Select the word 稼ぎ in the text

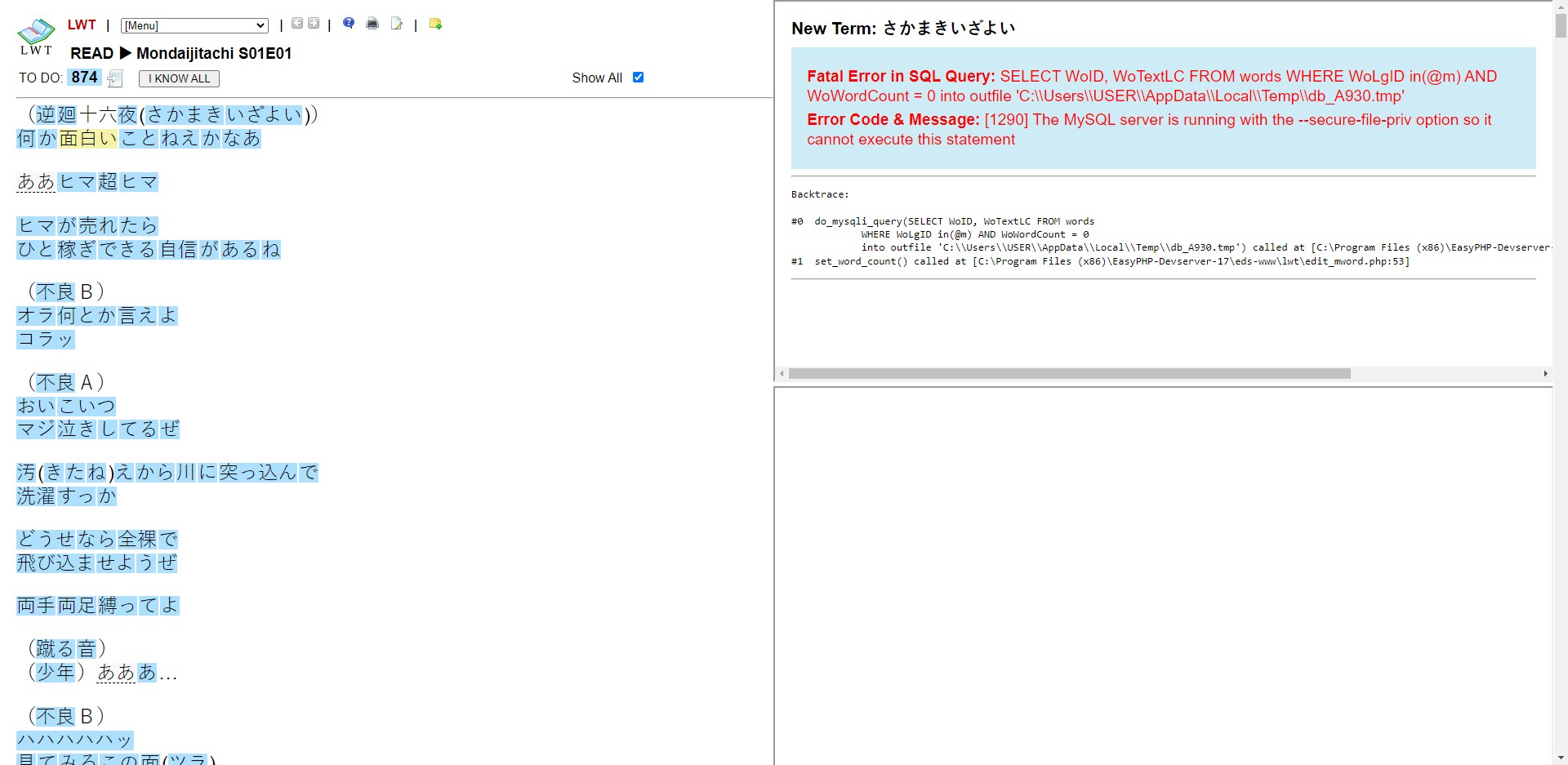(77, 250)
